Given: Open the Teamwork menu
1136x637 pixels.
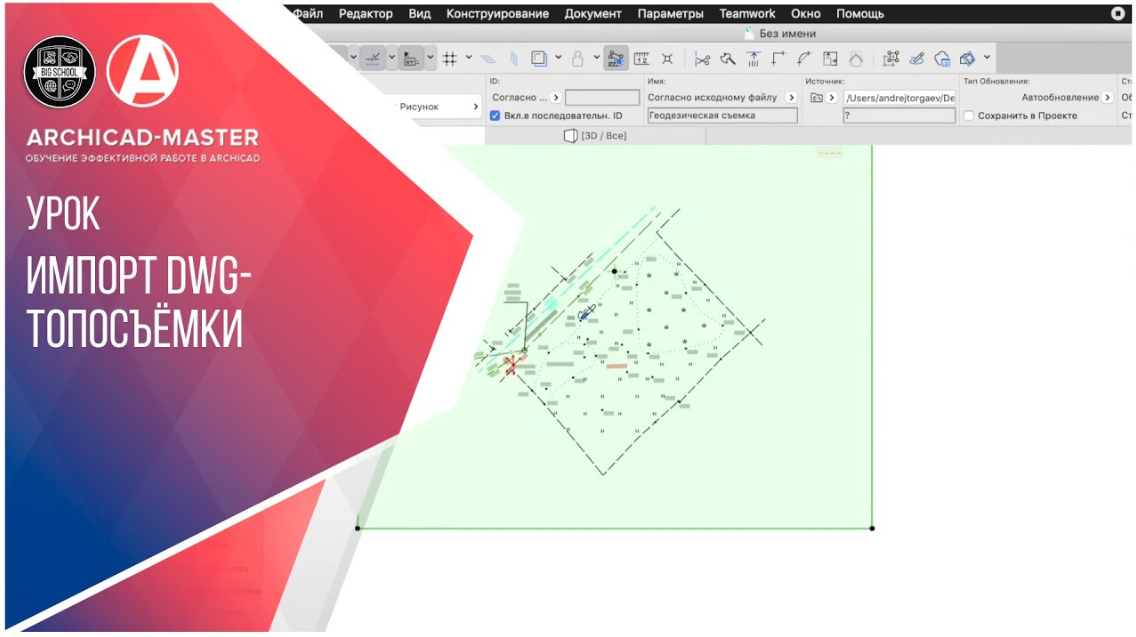Looking at the screenshot, I should tap(747, 13).
